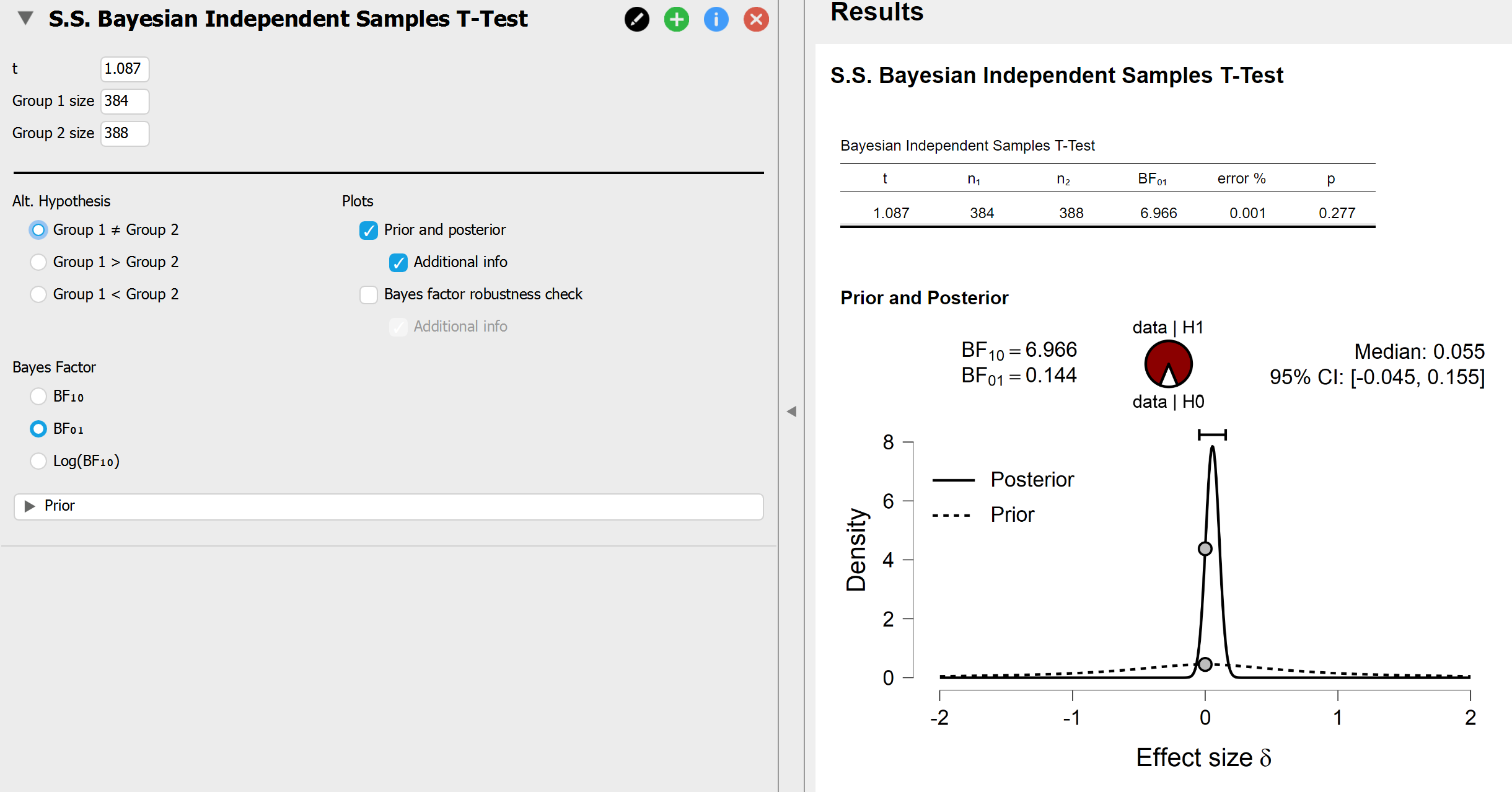Click the Group 1 size input box

click(124, 101)
